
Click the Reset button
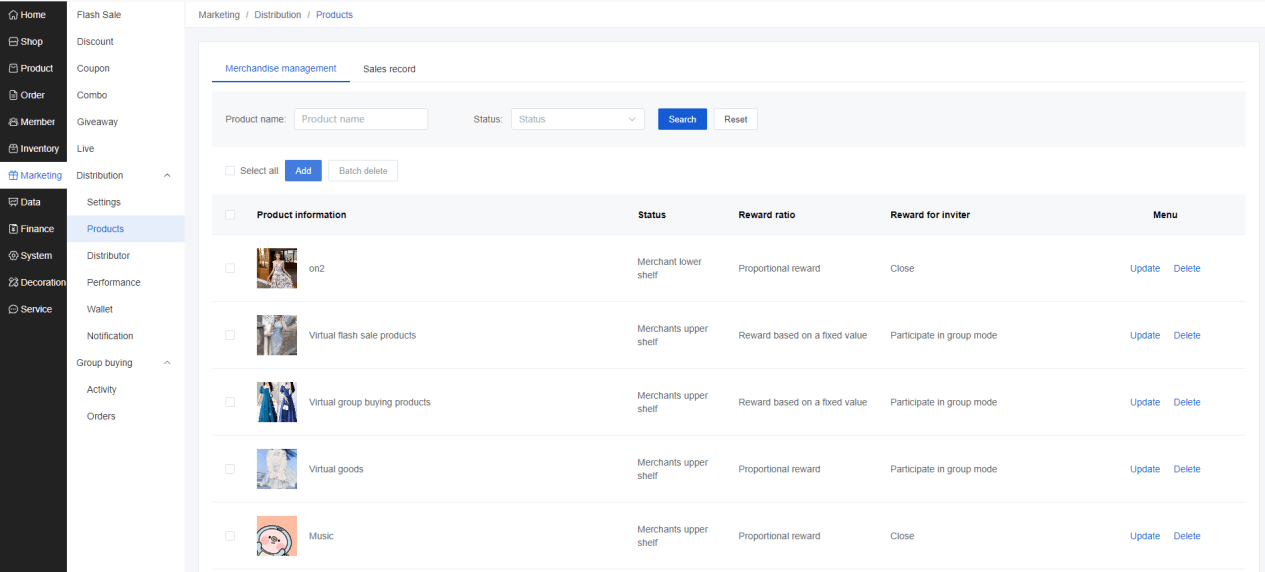(x=736, y=119)
